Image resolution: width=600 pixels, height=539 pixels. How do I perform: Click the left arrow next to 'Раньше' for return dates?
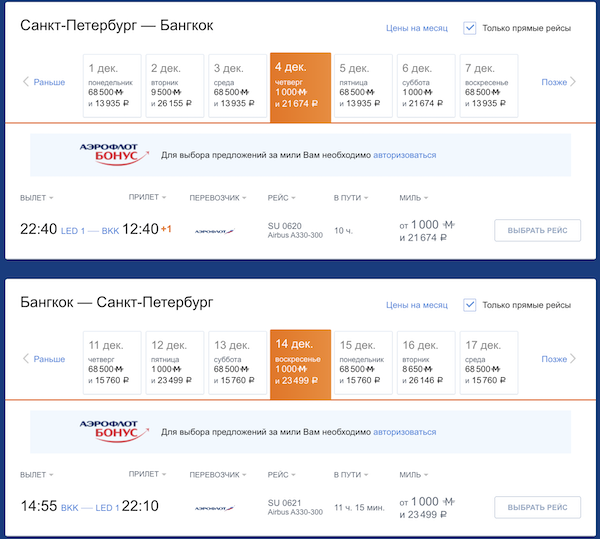[26, 359]
